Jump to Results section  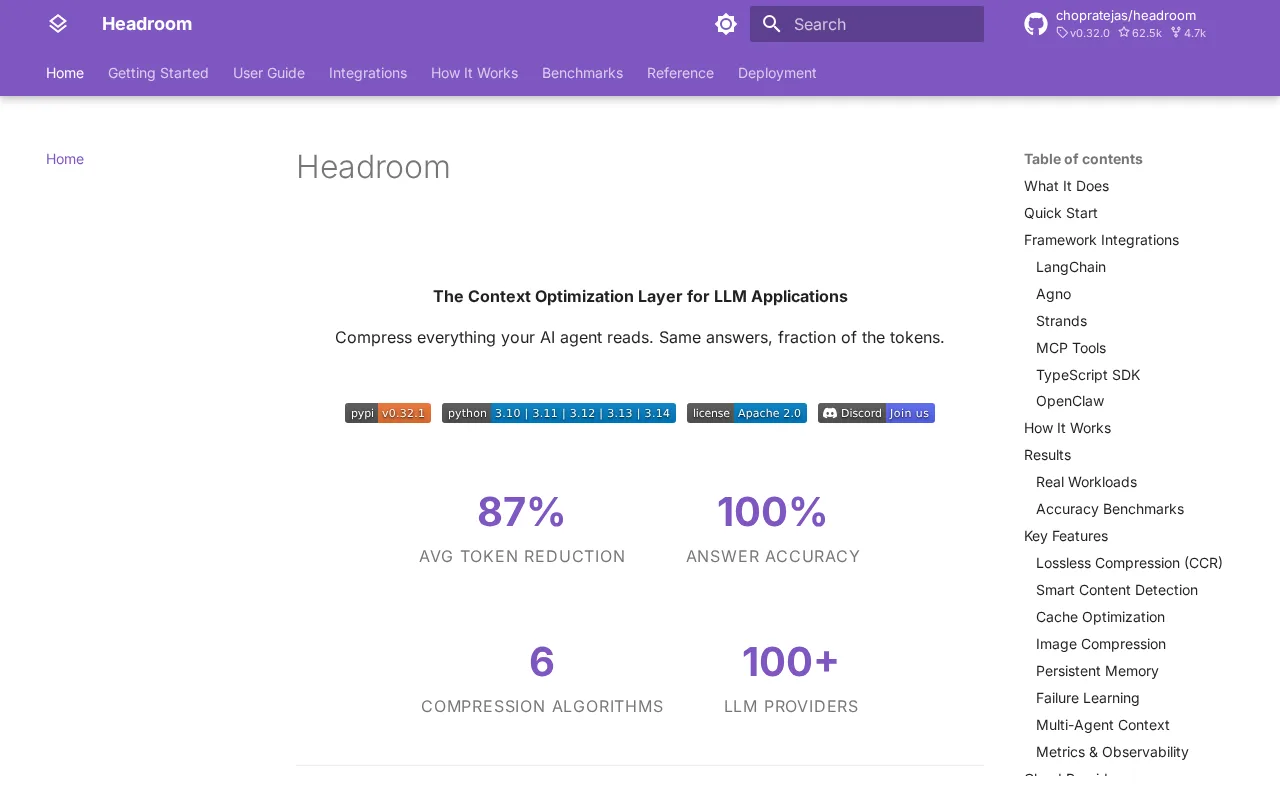tap(1047, 455)
